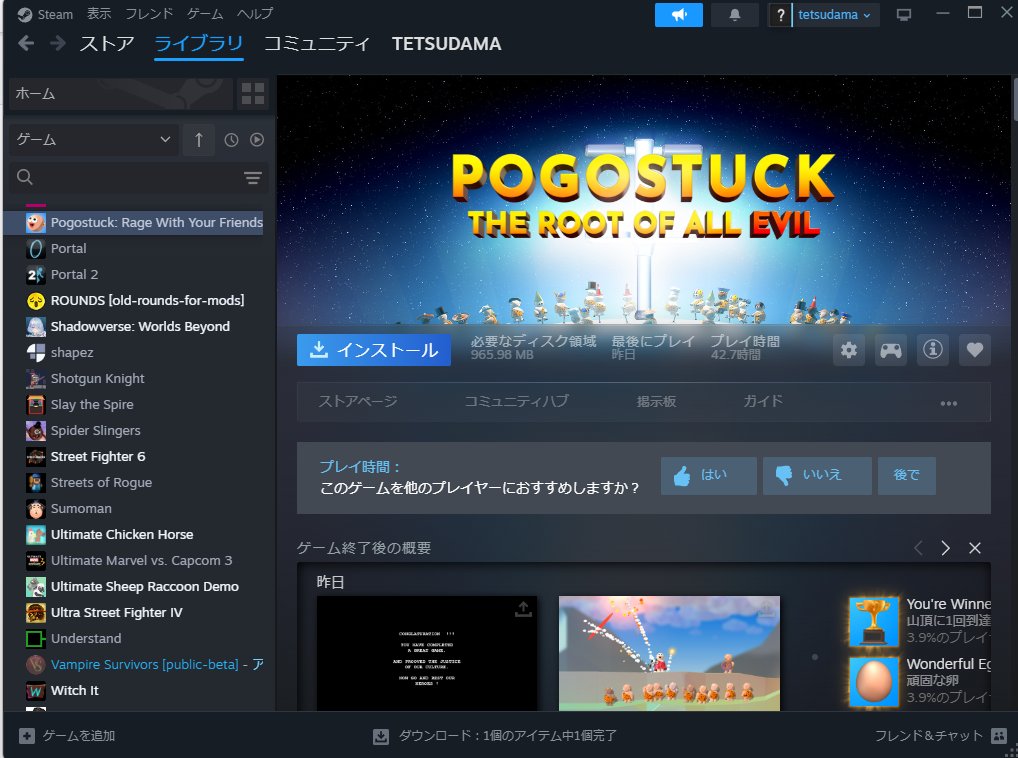1018x758 pixels.
Task: Open the 掲示板 link
Action: pos(656,402)
